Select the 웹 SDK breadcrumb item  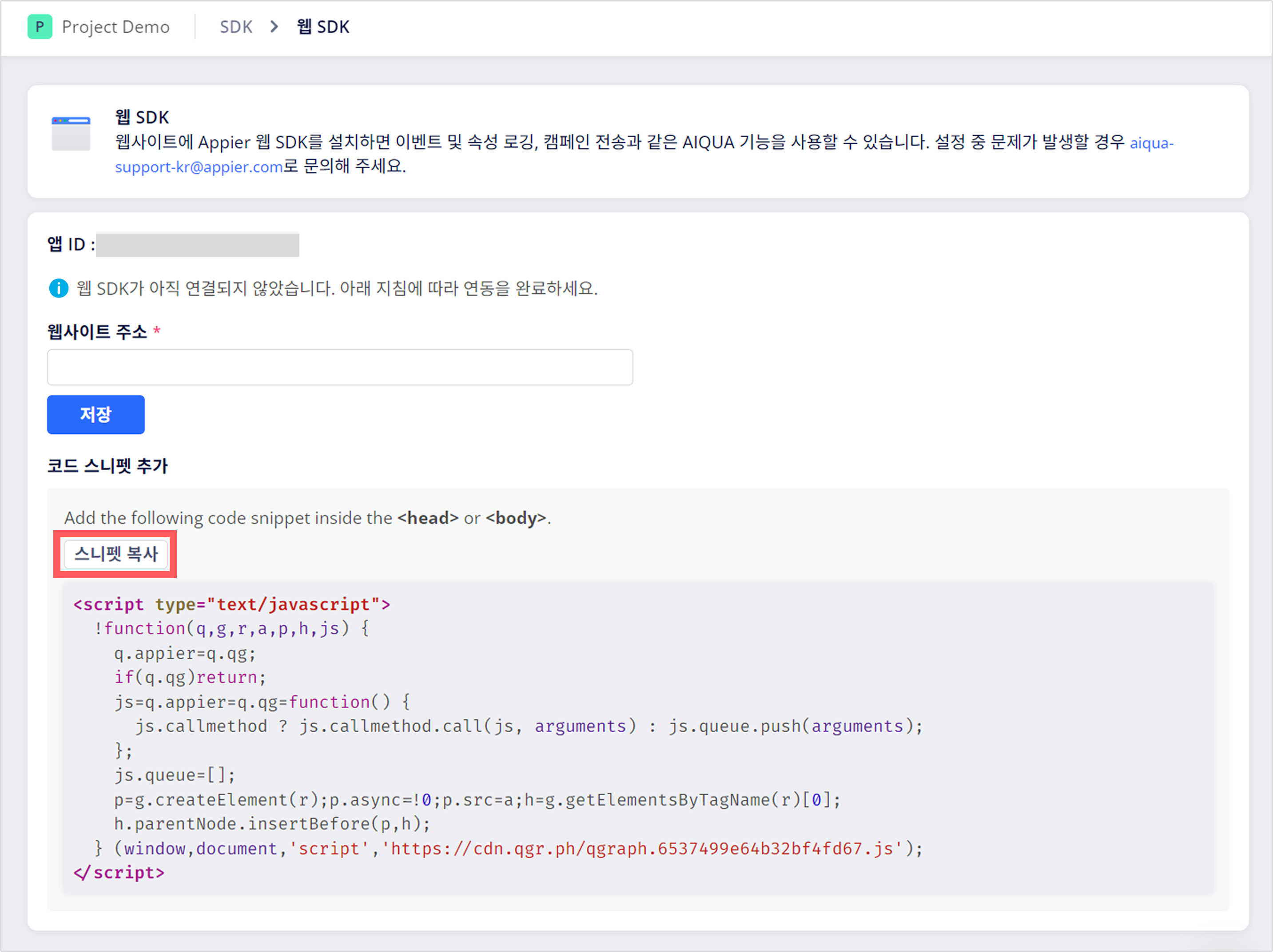coord(323,27)
